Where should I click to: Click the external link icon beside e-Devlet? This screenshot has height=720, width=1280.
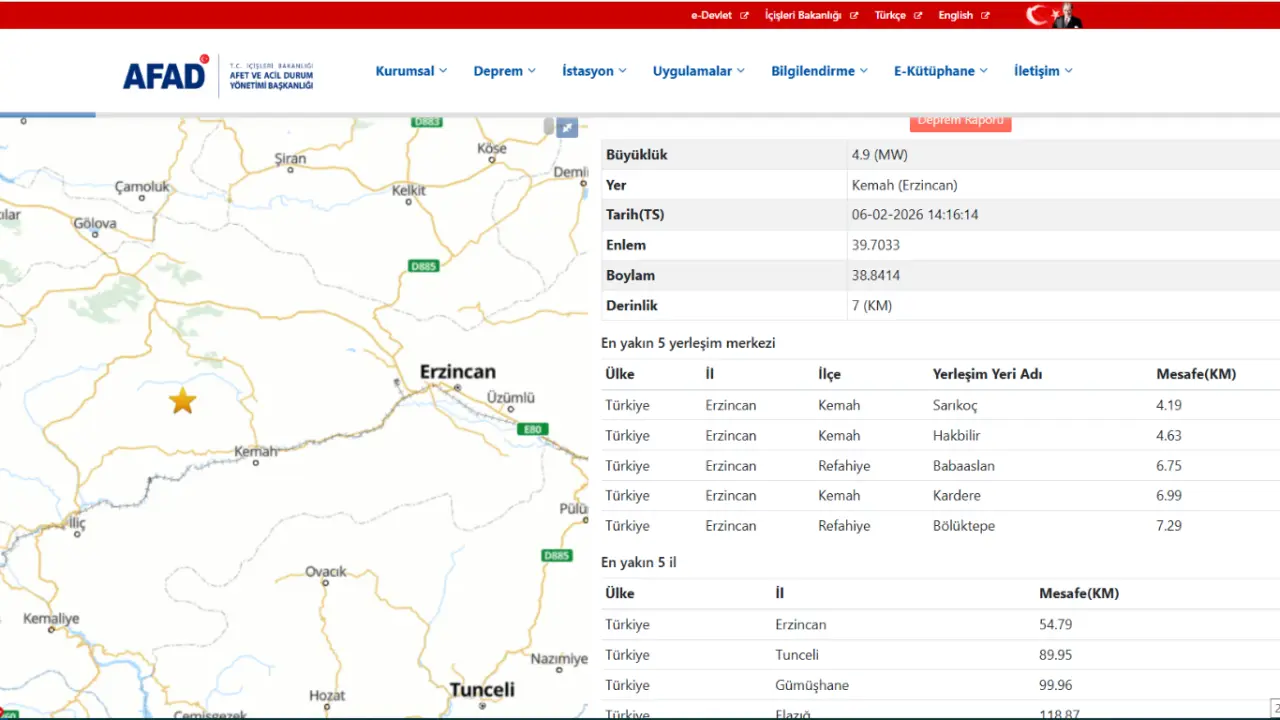click(744, 16)
